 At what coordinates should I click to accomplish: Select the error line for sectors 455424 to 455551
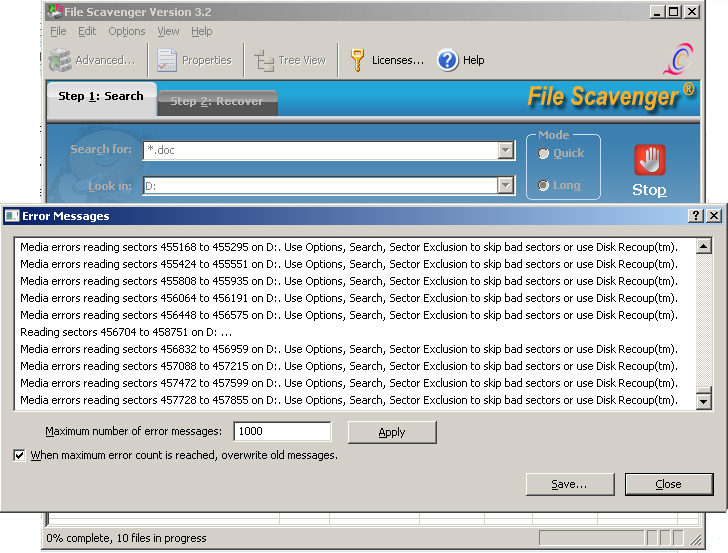[349, 264]
